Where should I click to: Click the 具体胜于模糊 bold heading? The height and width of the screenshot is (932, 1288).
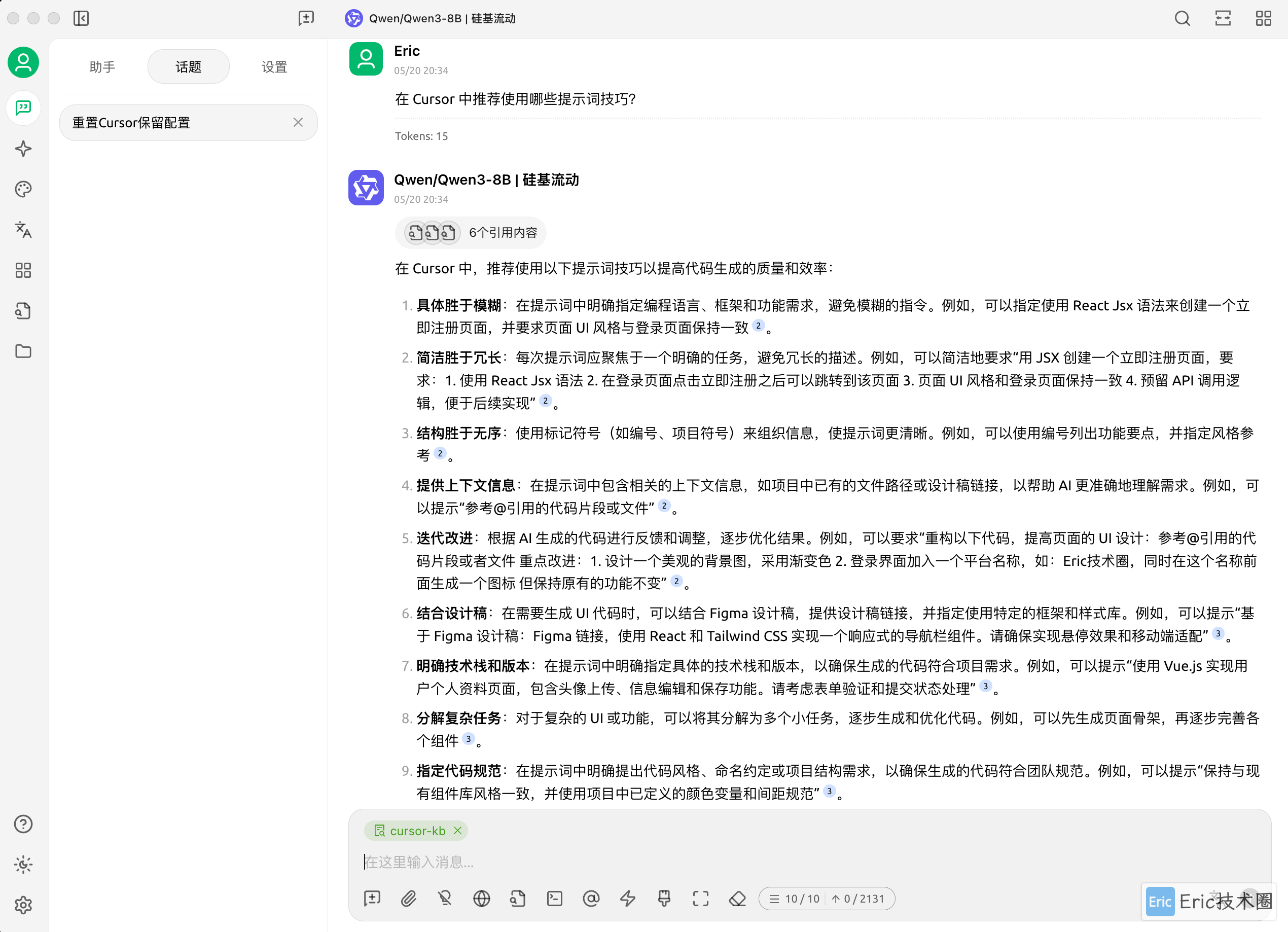click(x=459, y=306)
